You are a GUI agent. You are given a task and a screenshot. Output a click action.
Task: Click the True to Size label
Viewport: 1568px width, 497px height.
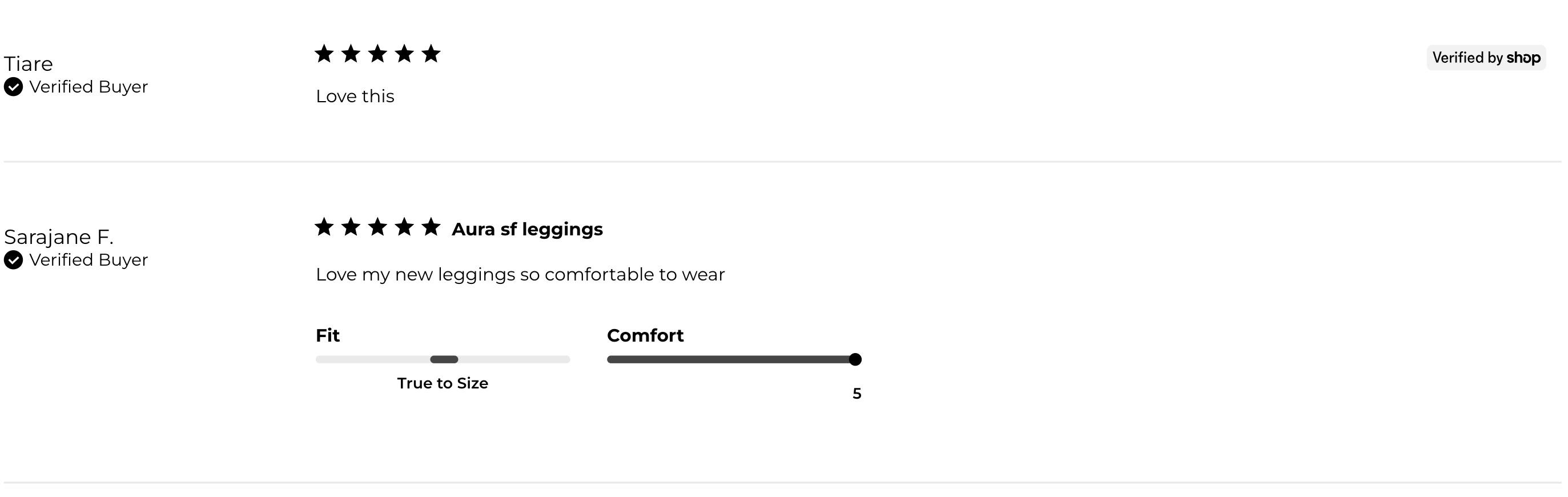(443, 383)
